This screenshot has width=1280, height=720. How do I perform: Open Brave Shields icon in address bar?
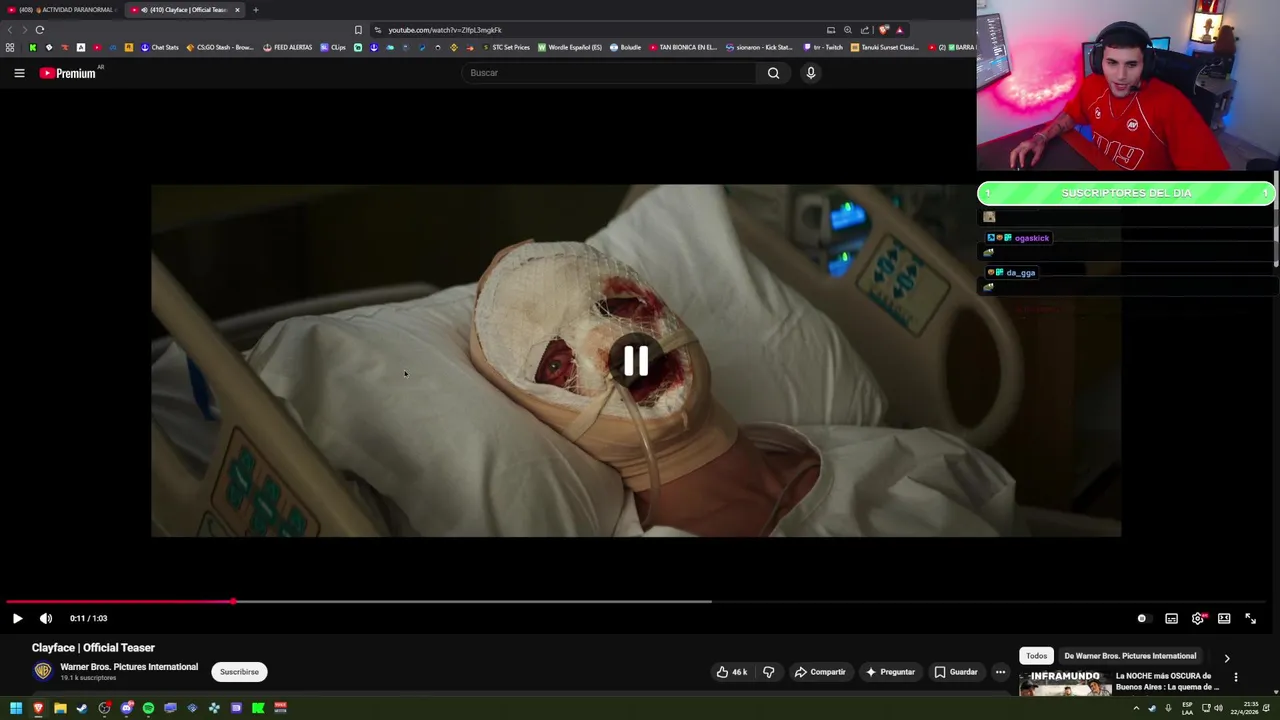(x=883, y=30)
